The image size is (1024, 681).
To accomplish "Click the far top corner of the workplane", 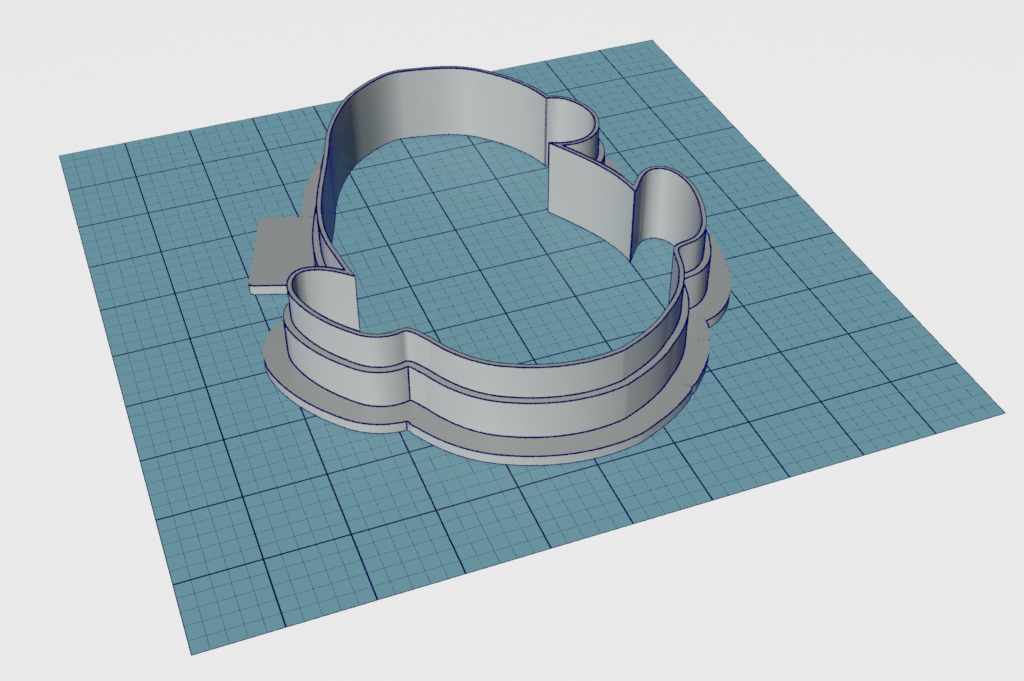I will click(x=652, y=43).
